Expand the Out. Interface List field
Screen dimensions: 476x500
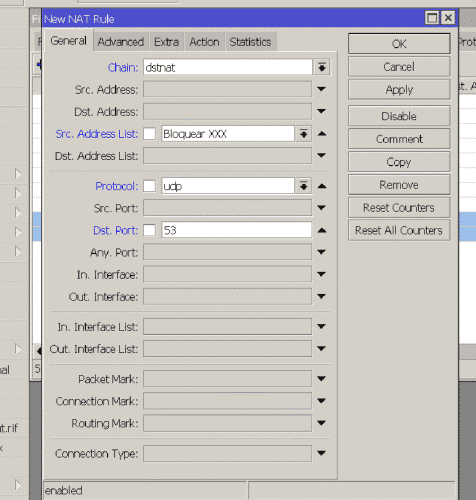321,348
